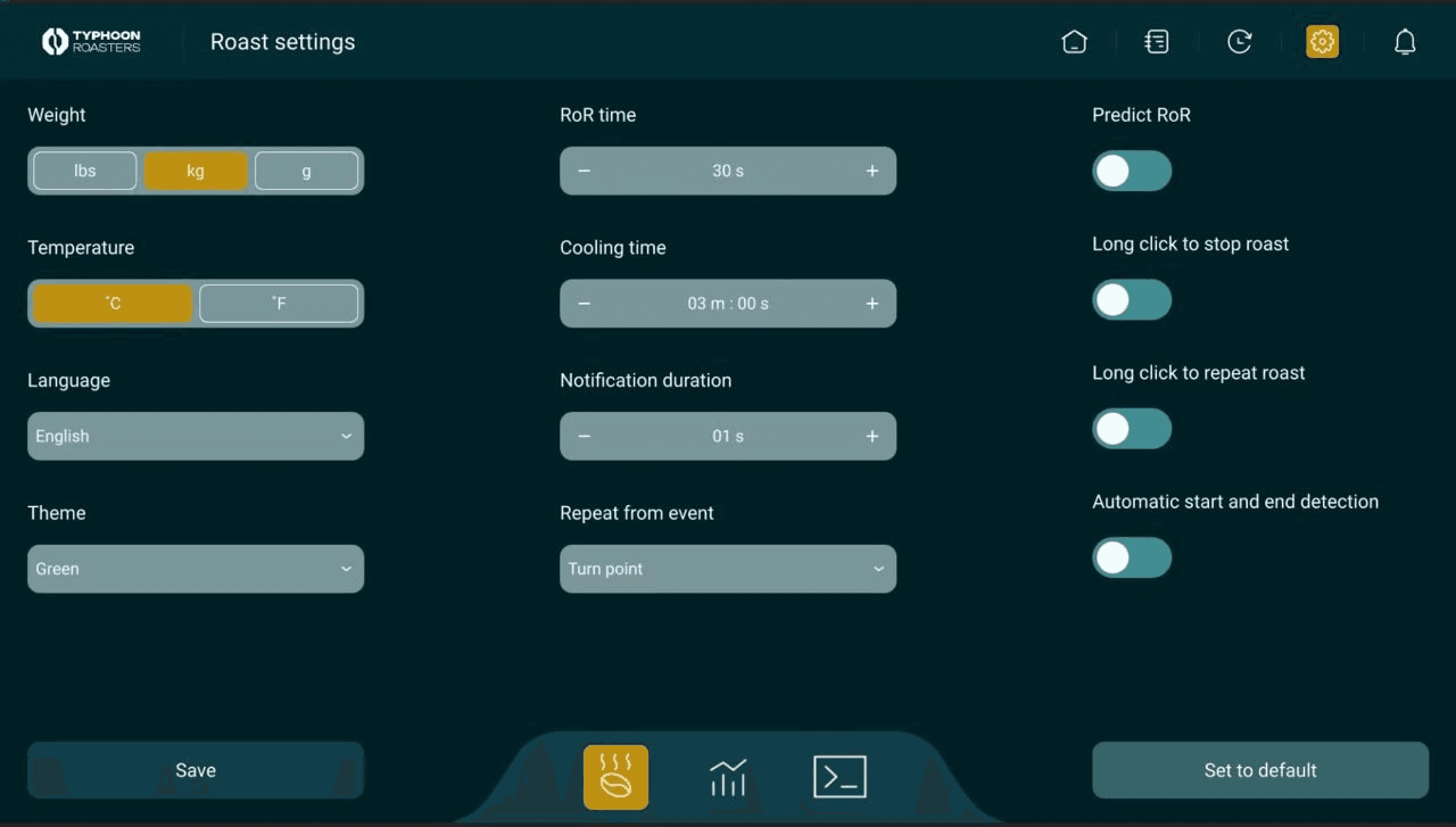Open the terminal console tab icon

tap(839, 777)
